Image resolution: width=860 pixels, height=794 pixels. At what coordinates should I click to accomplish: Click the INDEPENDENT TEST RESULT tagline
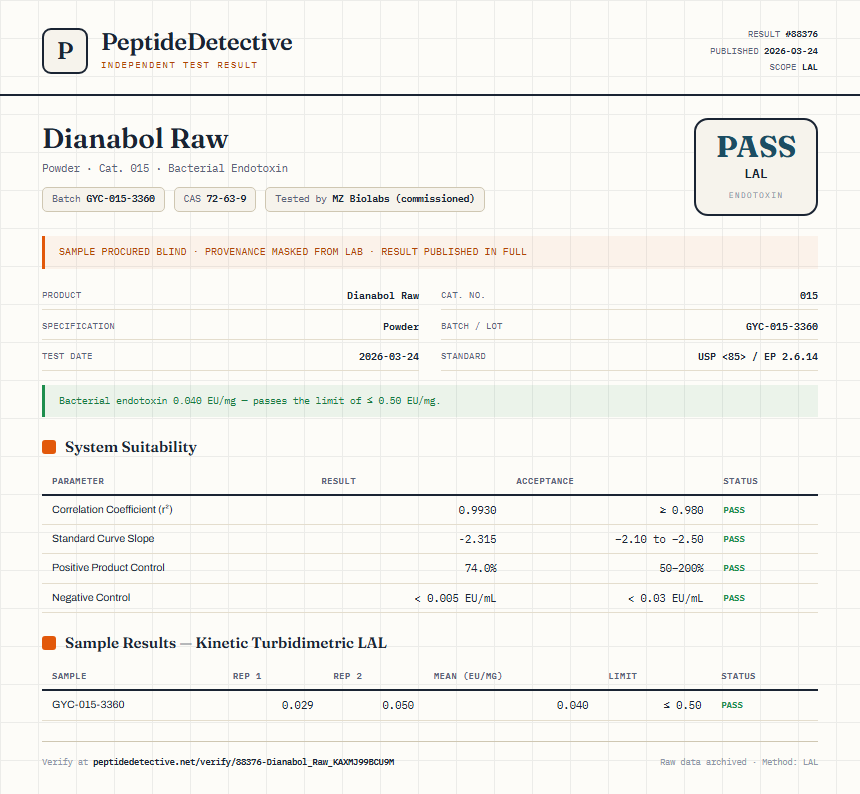(179, 65)
